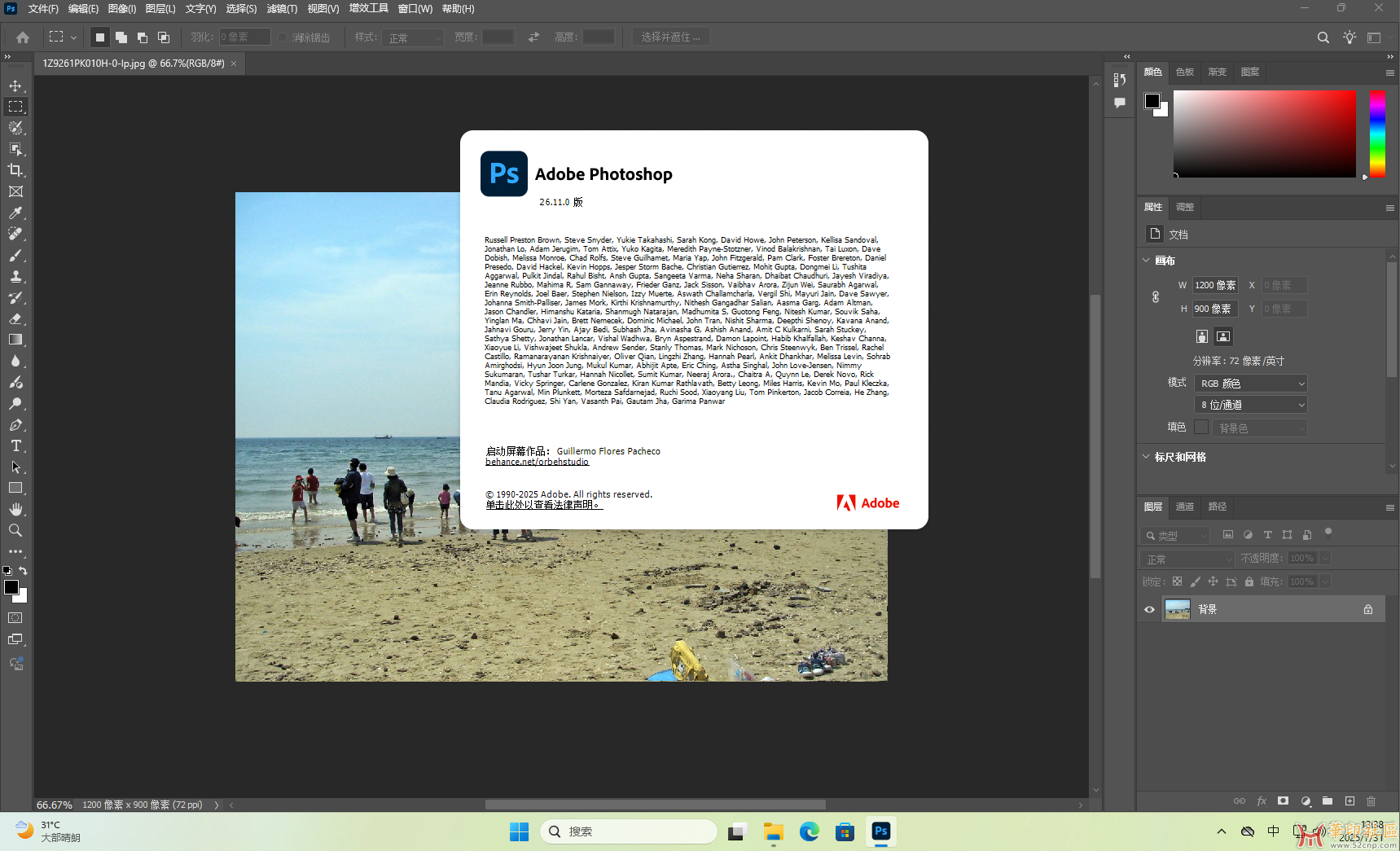
Task: Toggle link width and height chain
Action: pyautogui.click(x=1156, y=297)
